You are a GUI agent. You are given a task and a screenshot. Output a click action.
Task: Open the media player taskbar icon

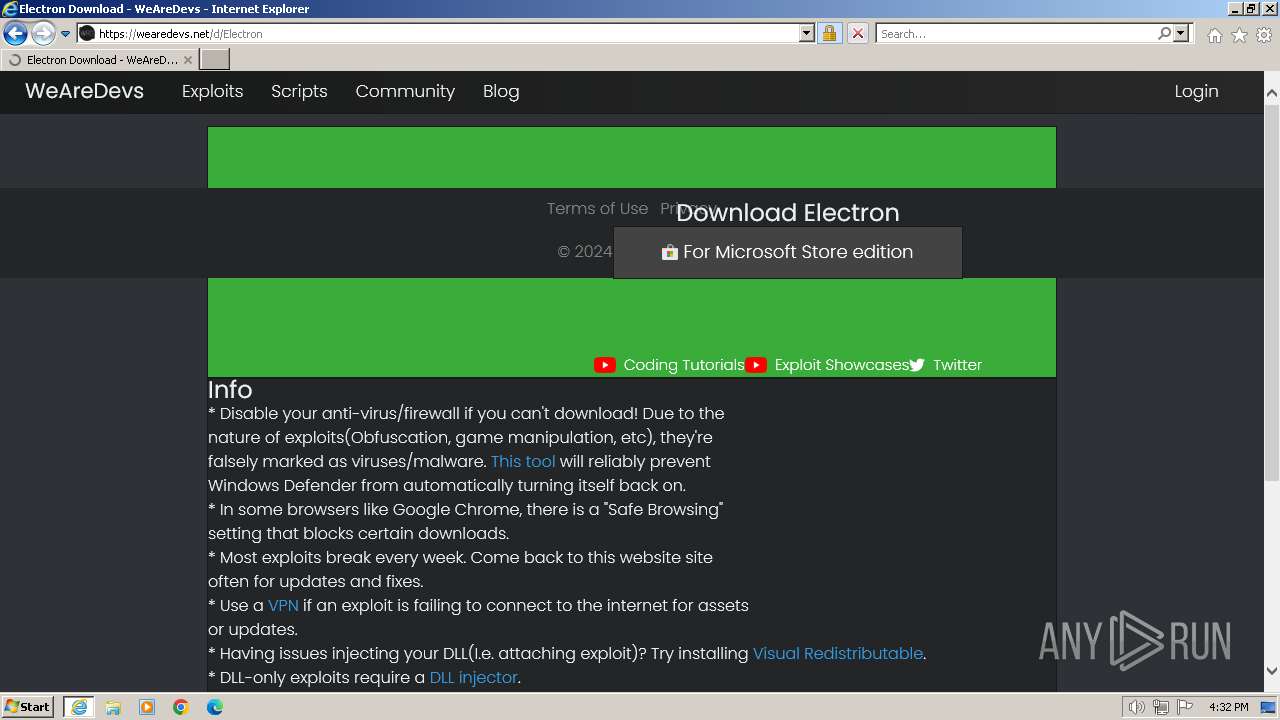click(x=147, y=707)
